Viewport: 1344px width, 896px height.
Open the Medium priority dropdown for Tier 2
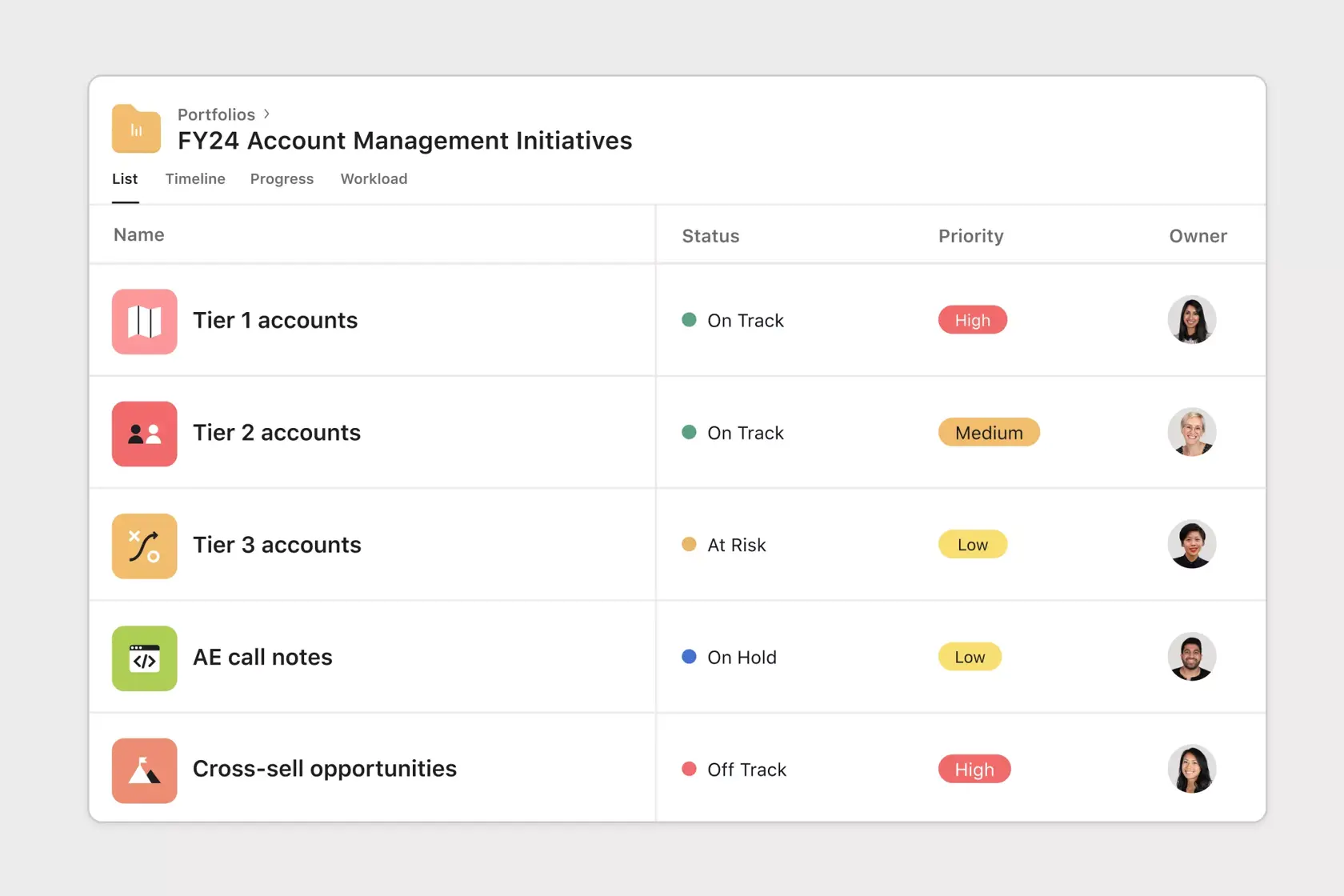[989, 432]
